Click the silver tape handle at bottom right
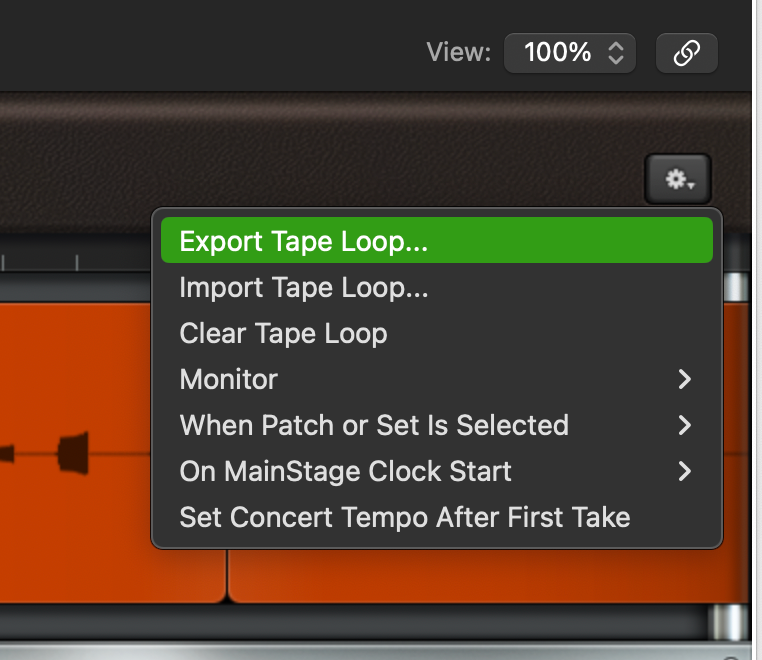Image resolution: width=762 pixels, height=660 pixels. point(728,622)
